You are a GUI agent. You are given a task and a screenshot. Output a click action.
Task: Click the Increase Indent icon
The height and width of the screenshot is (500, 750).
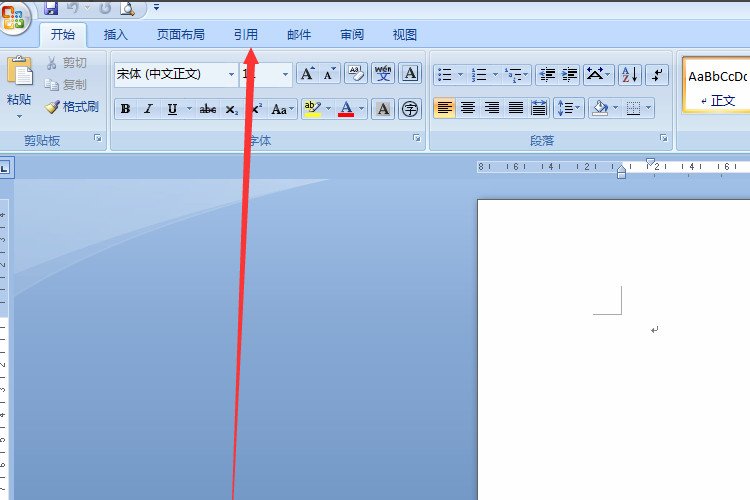[x=569, y=75]
